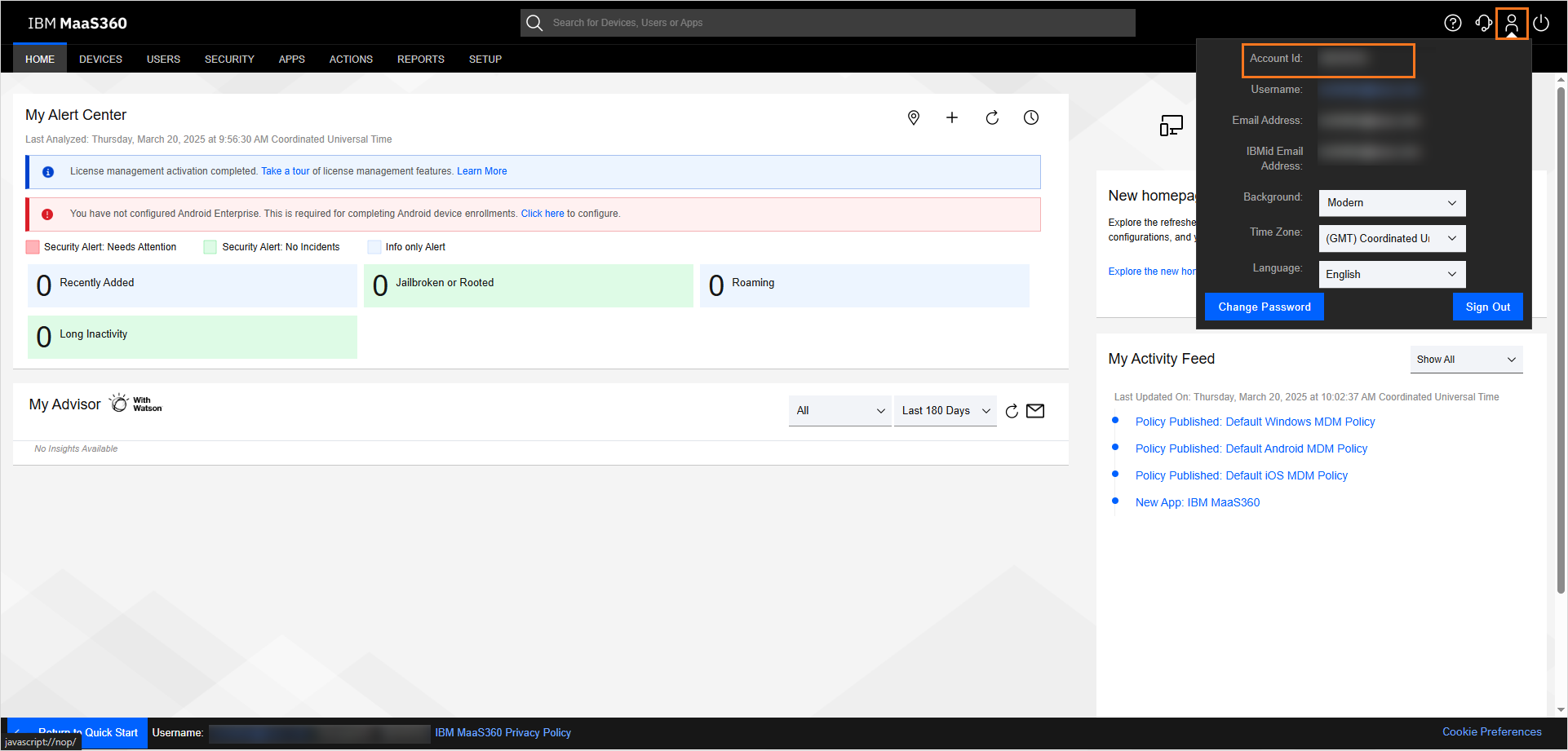Toggle the user profile icon
Screen dimensions: 1568x751
(x=1512, y=23)
